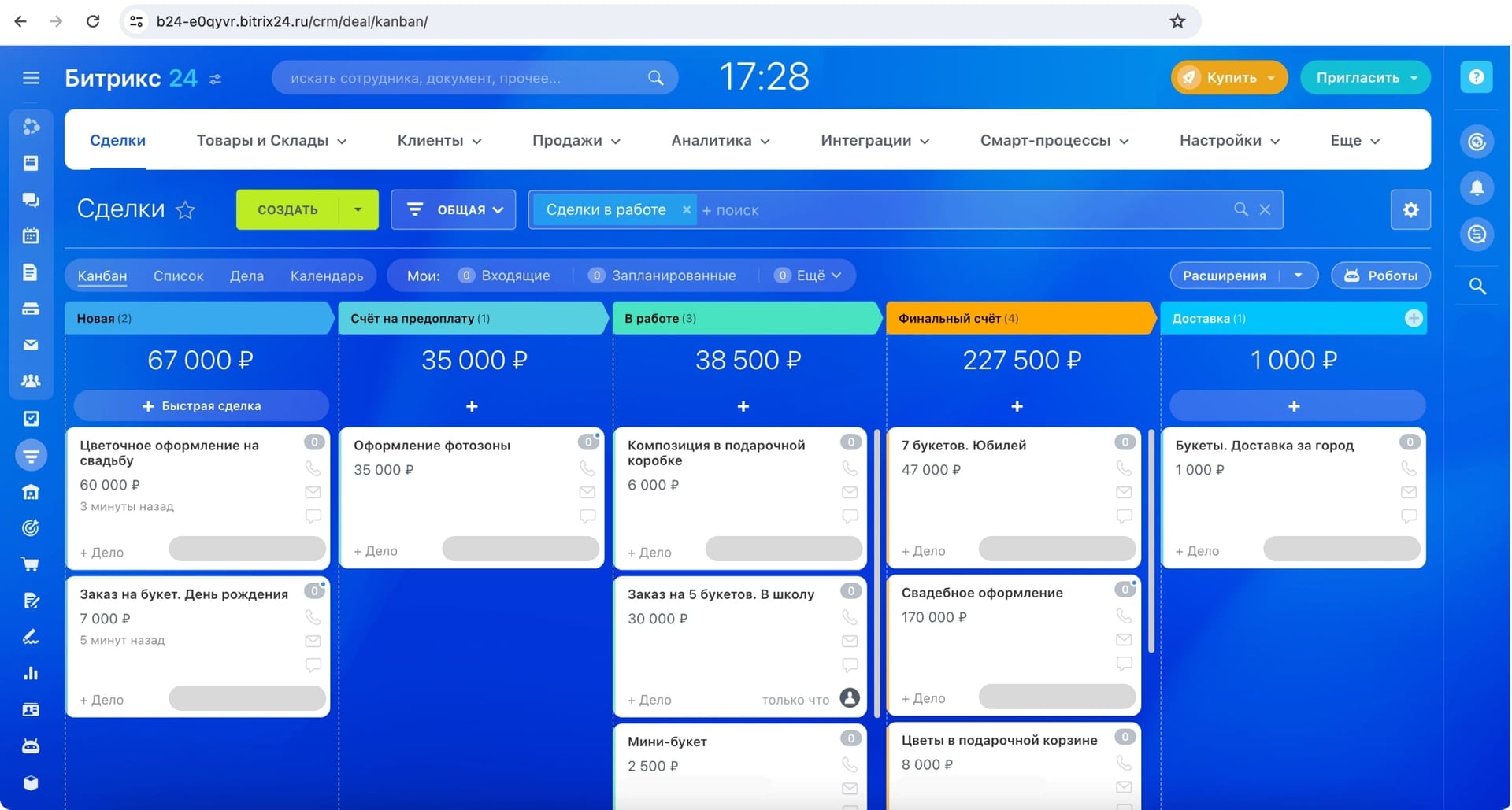Open the Интеграции dropdown menu
Viewport: 1512px width, 810px height.
875,140
